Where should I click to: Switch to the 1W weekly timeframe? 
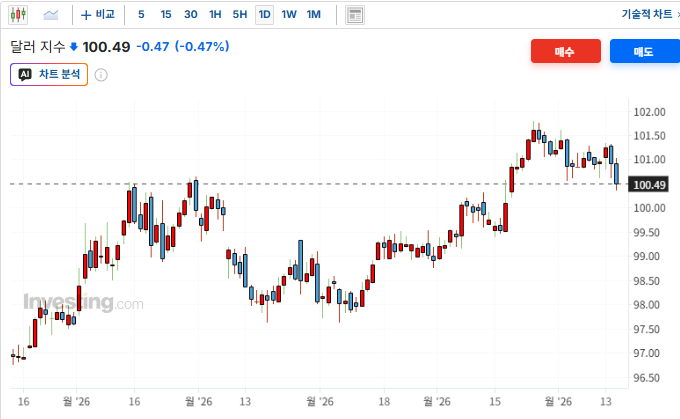coord(289,15)
